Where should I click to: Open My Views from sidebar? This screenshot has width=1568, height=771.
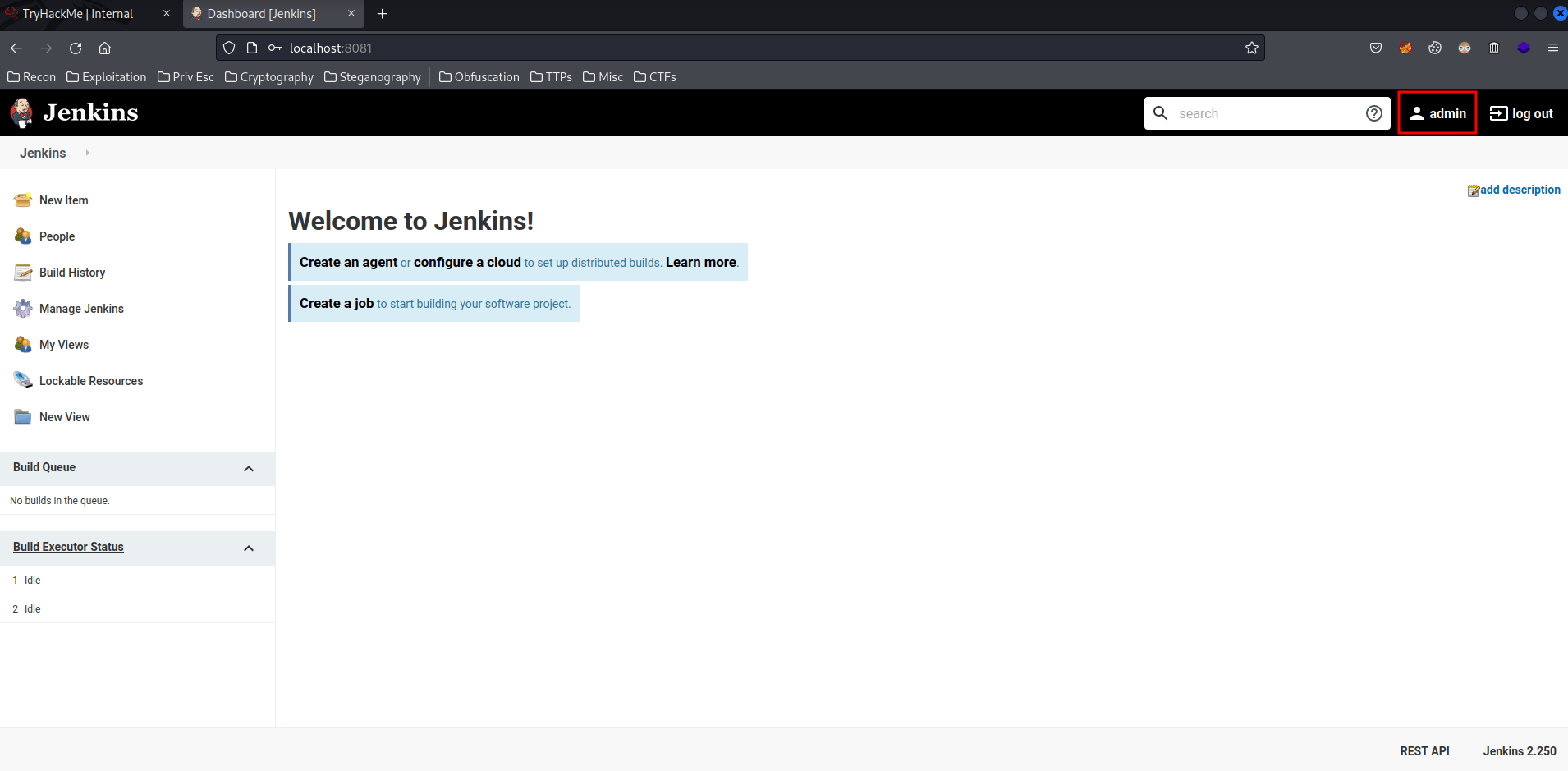coord(64,345)
